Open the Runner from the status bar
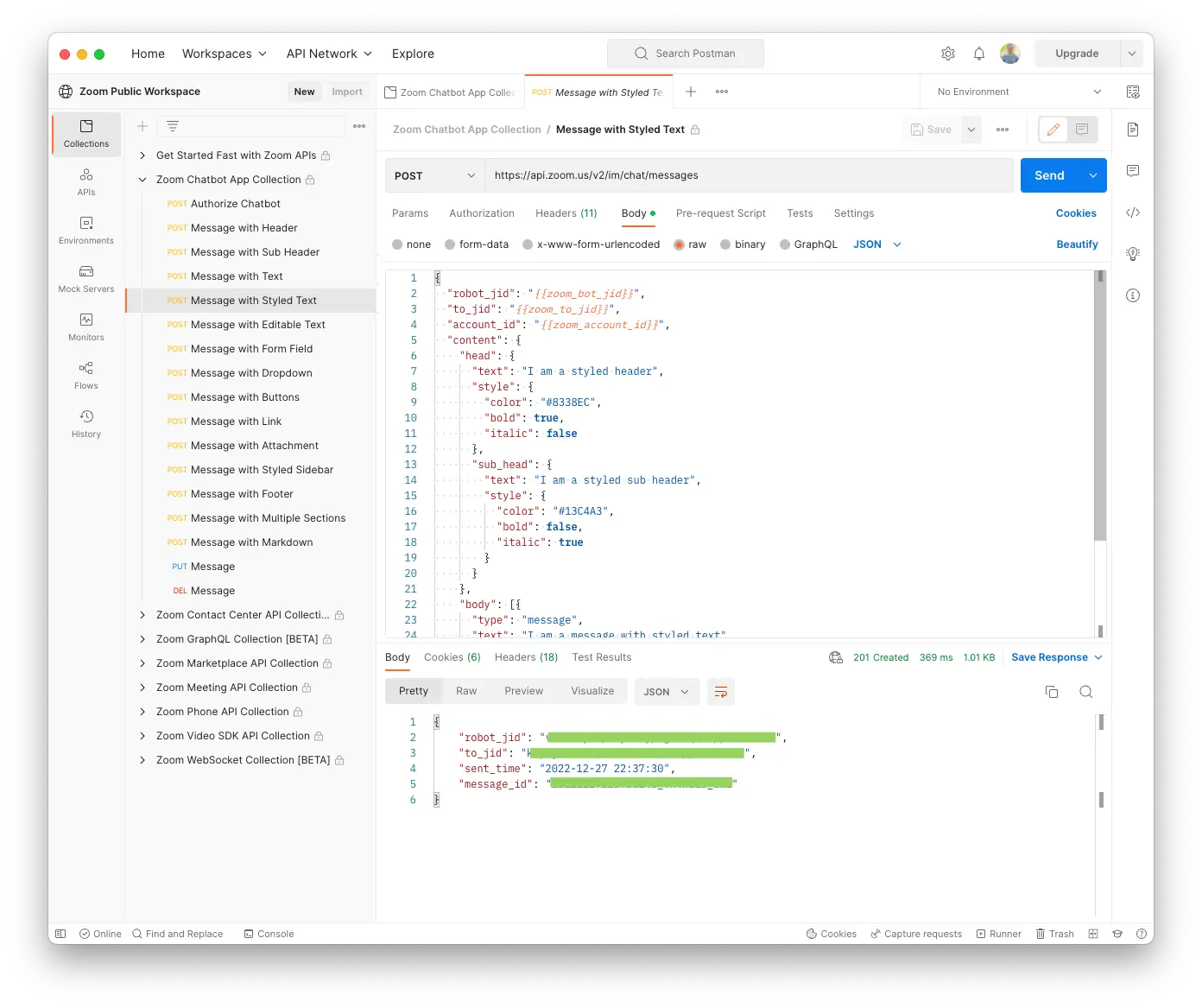 [x=999, y=934]
